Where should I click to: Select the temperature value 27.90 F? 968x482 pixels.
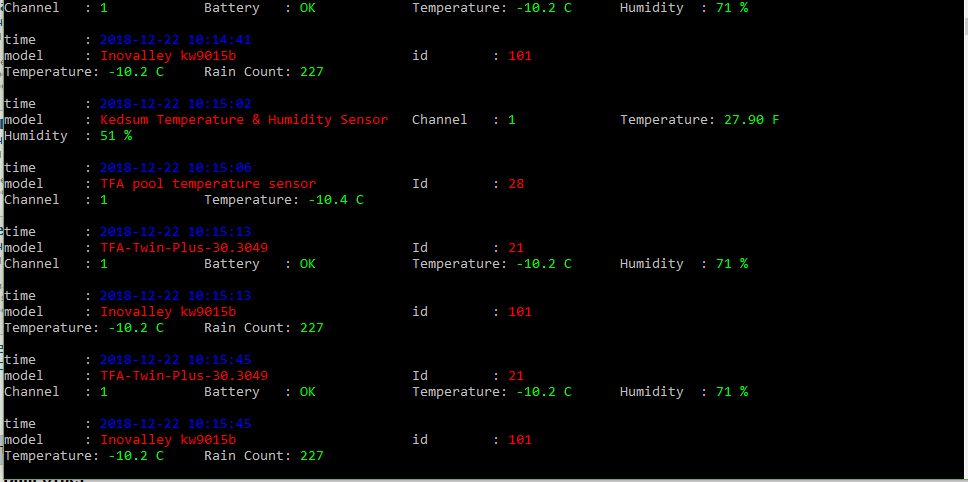point(751,120)
